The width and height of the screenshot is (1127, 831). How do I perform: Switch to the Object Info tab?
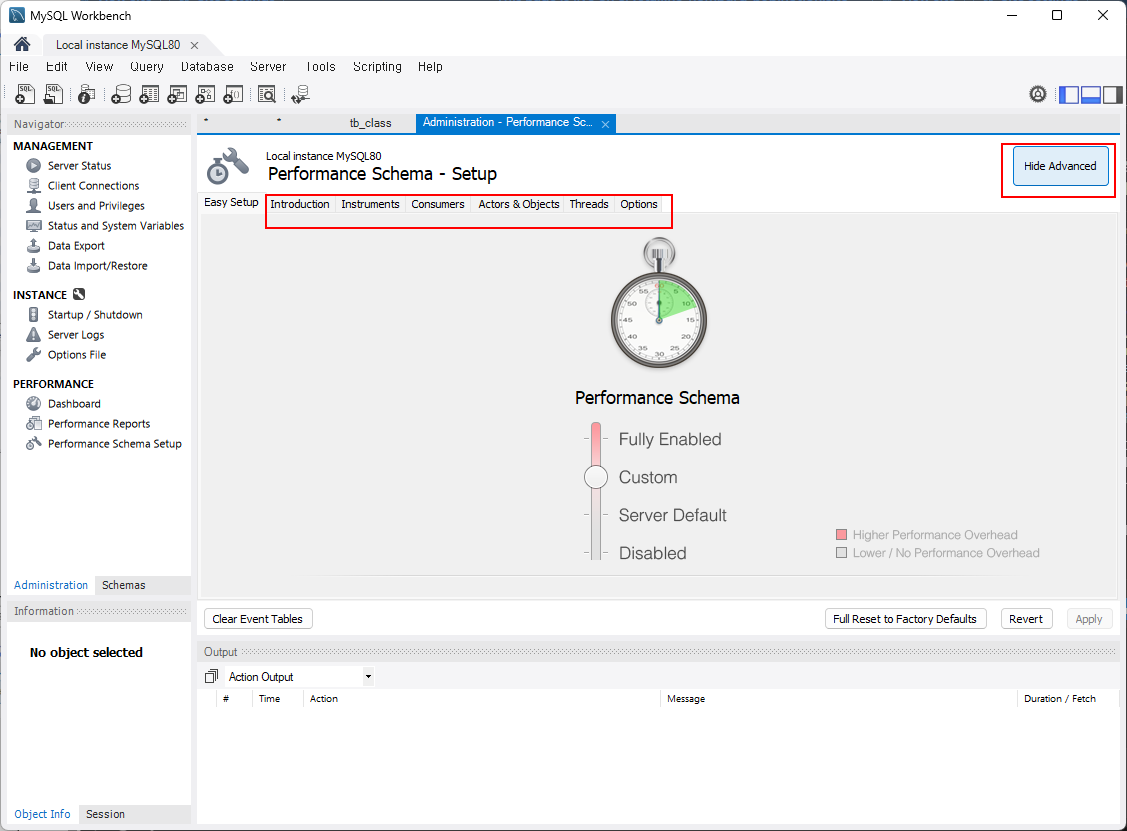click(x=42, y=814)
